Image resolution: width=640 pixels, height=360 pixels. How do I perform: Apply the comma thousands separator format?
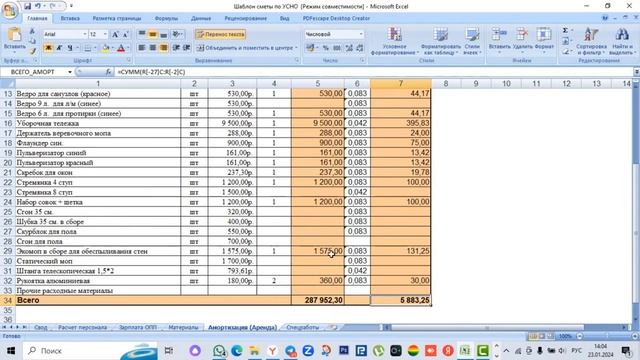tap(337, 48)
